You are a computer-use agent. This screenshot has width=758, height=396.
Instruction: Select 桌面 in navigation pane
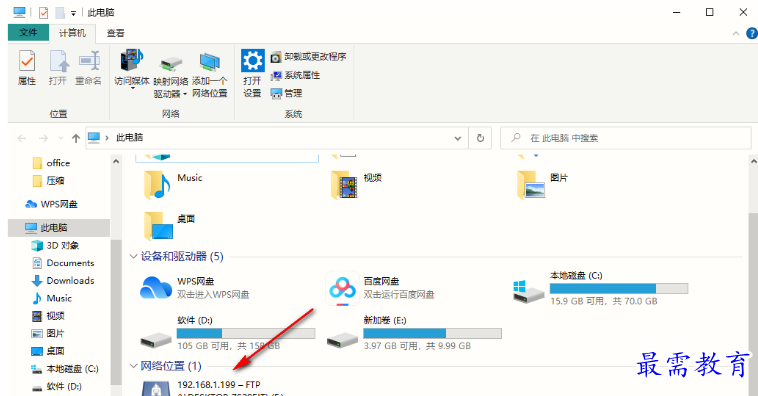click(48, 351)
